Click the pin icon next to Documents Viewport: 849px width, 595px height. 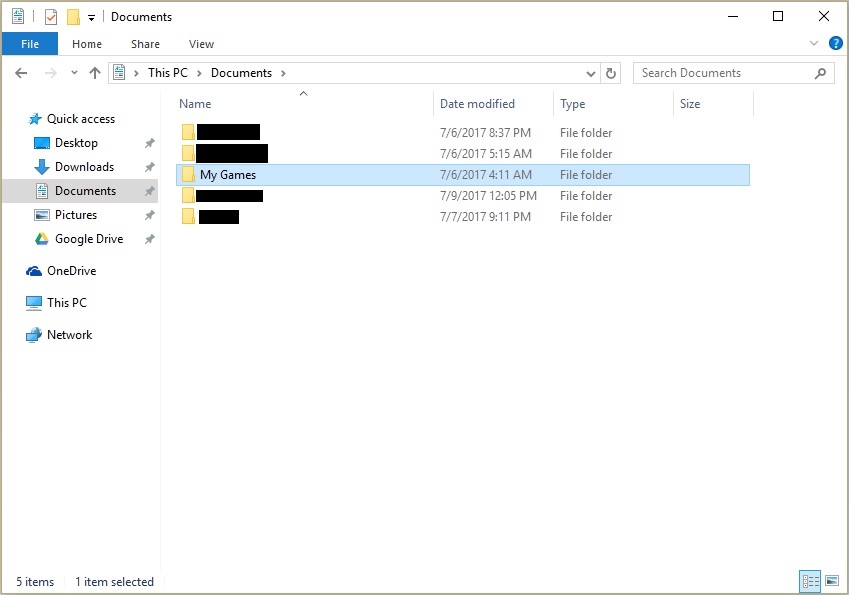coord(150,191)
